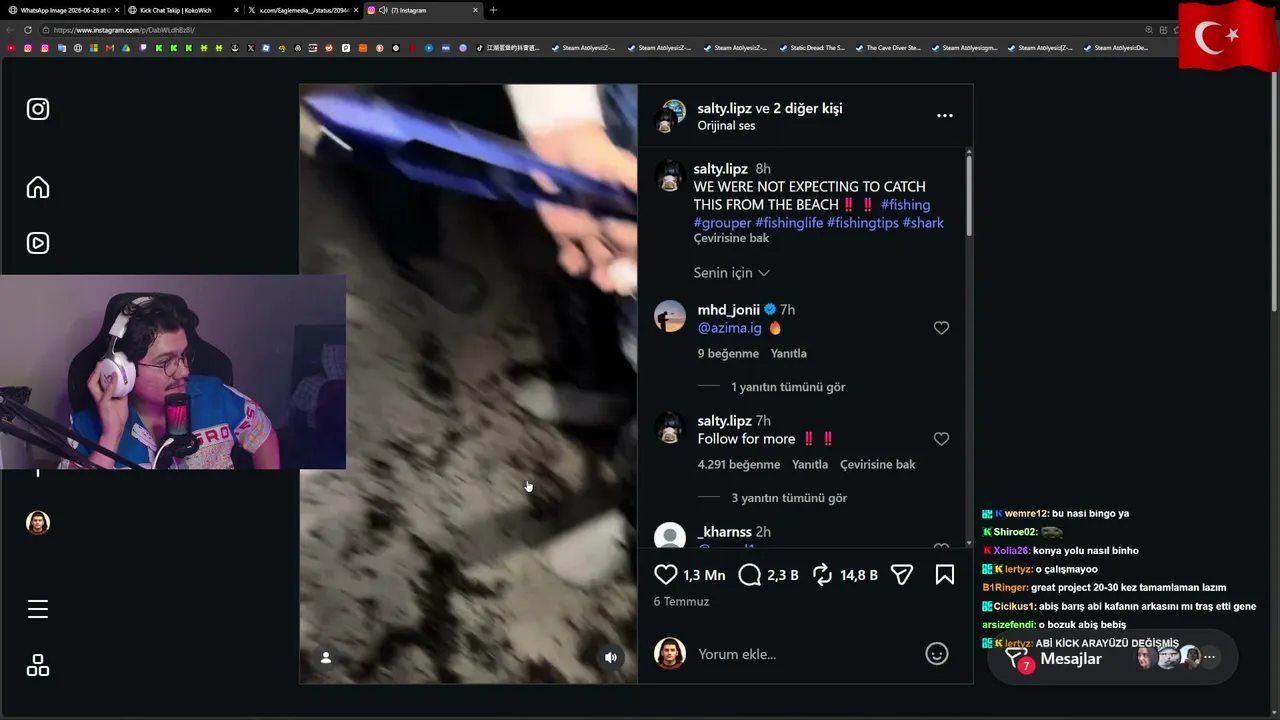Reload the page with the refresh icon
Viewport: 1280px width, 720px height.
click(x=27, y=30)
